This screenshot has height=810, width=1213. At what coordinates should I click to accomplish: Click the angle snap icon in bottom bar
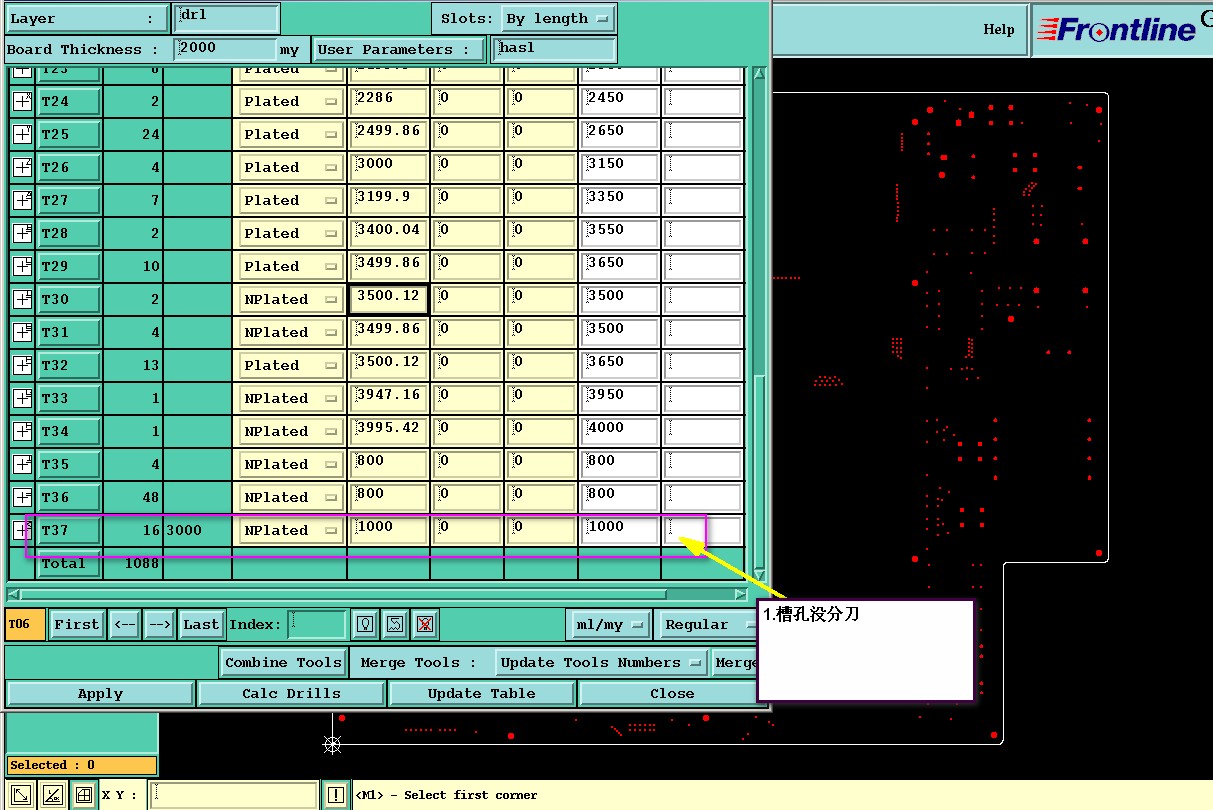[x=53, y=796]
